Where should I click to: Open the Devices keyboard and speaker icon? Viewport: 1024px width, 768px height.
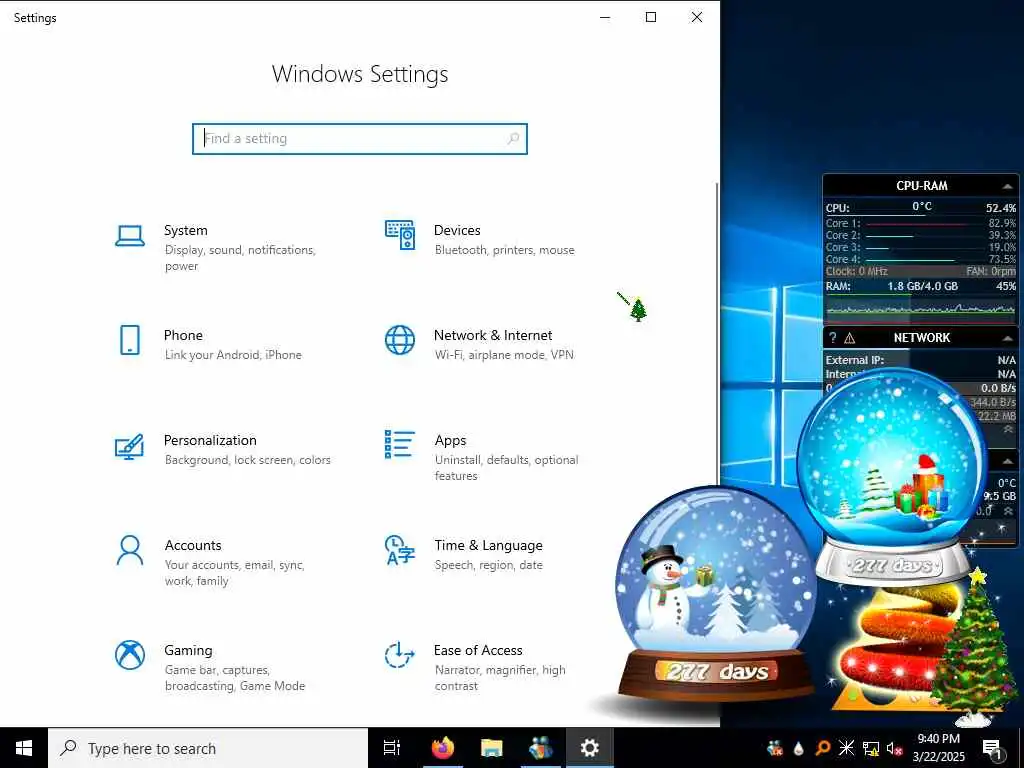[x=400, y=234]
